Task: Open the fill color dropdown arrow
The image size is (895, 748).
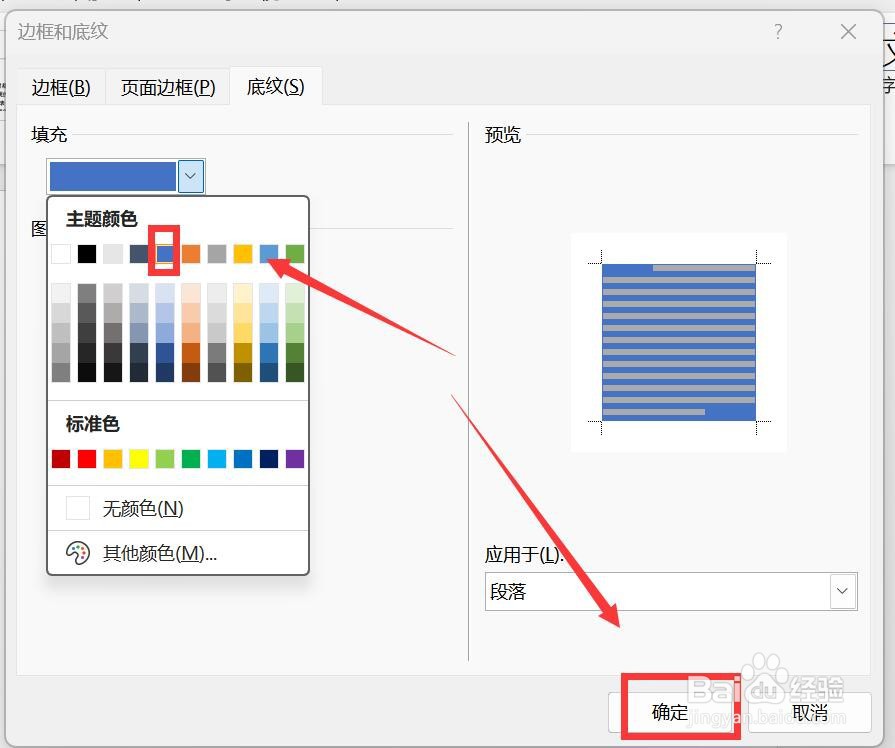Action: pyautogui.click(x=189, y=176)
